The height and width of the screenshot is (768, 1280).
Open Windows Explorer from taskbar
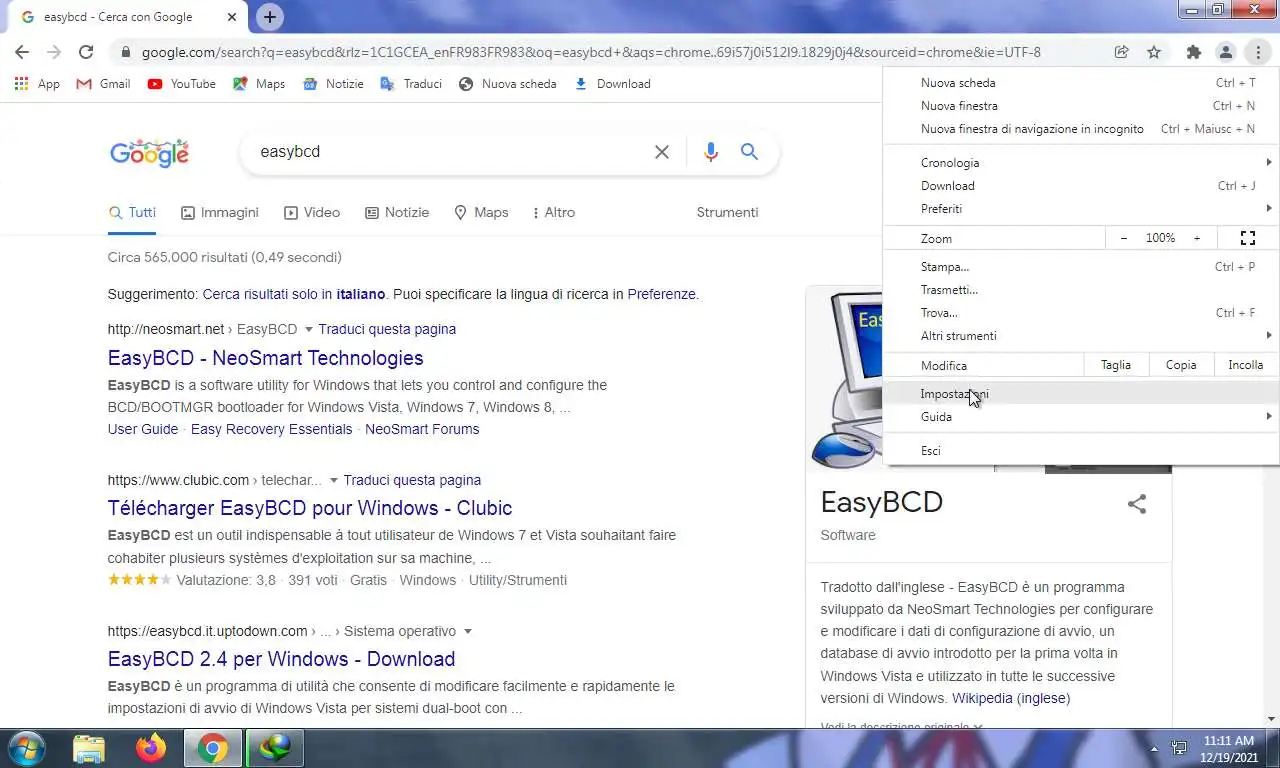(89, 748)
